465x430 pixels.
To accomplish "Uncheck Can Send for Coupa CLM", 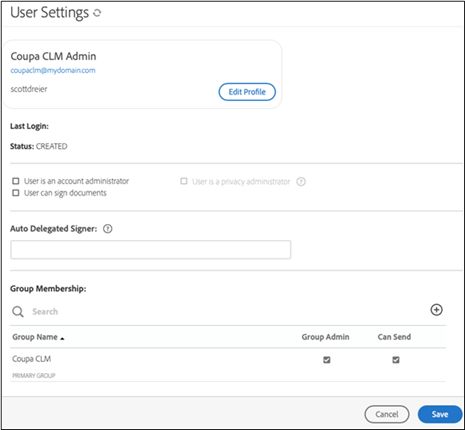I will [396, 360].
